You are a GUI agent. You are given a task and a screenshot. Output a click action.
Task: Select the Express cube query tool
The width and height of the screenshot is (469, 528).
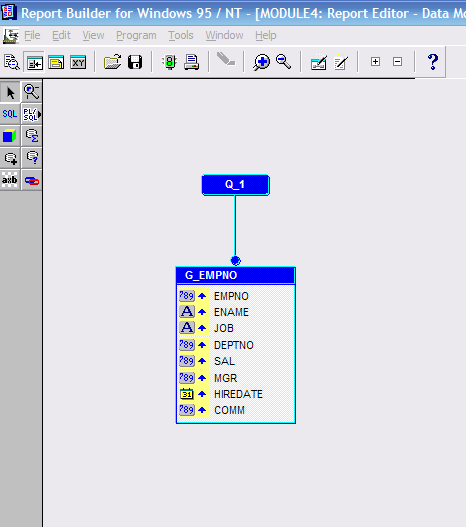click(x=10, y=136)
